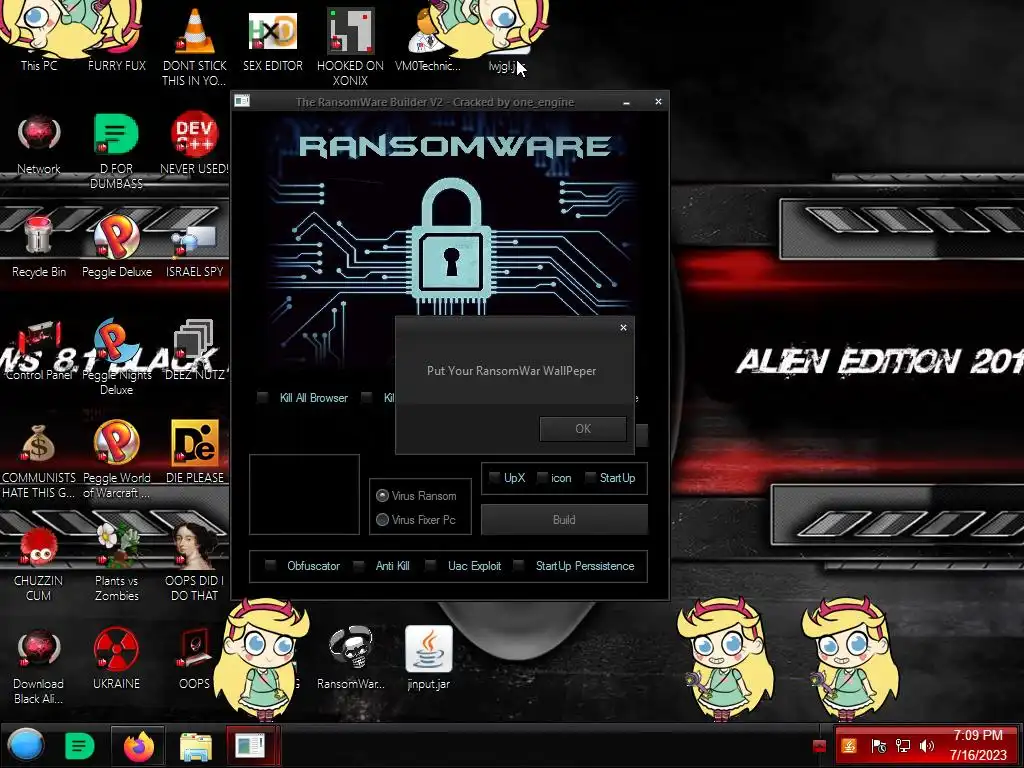Select the Virus Ransom radio button
This screenshot has width=1024, height=768.
(x=383, y=496)
